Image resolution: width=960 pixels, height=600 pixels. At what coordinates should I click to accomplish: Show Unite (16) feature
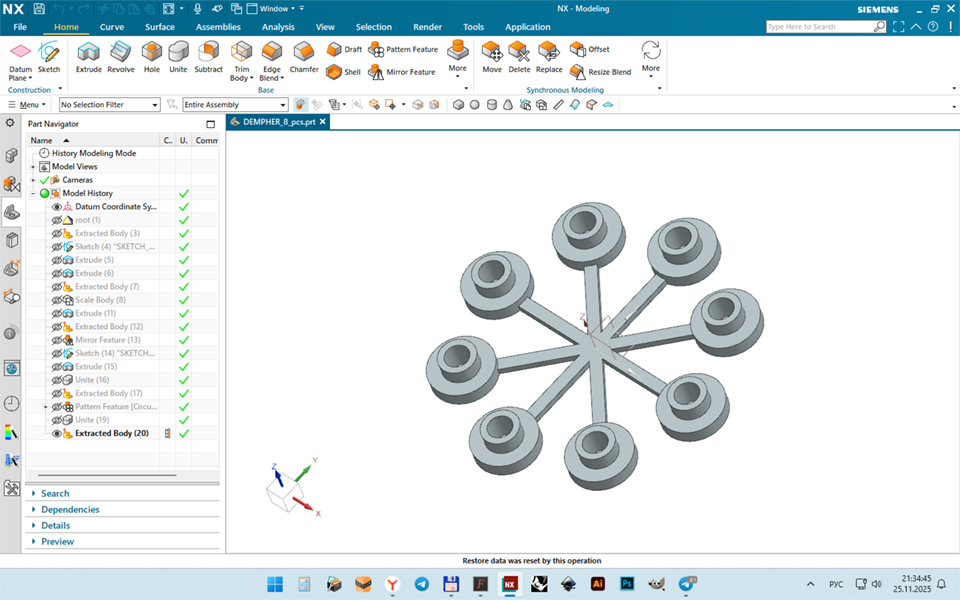[57, 380]
